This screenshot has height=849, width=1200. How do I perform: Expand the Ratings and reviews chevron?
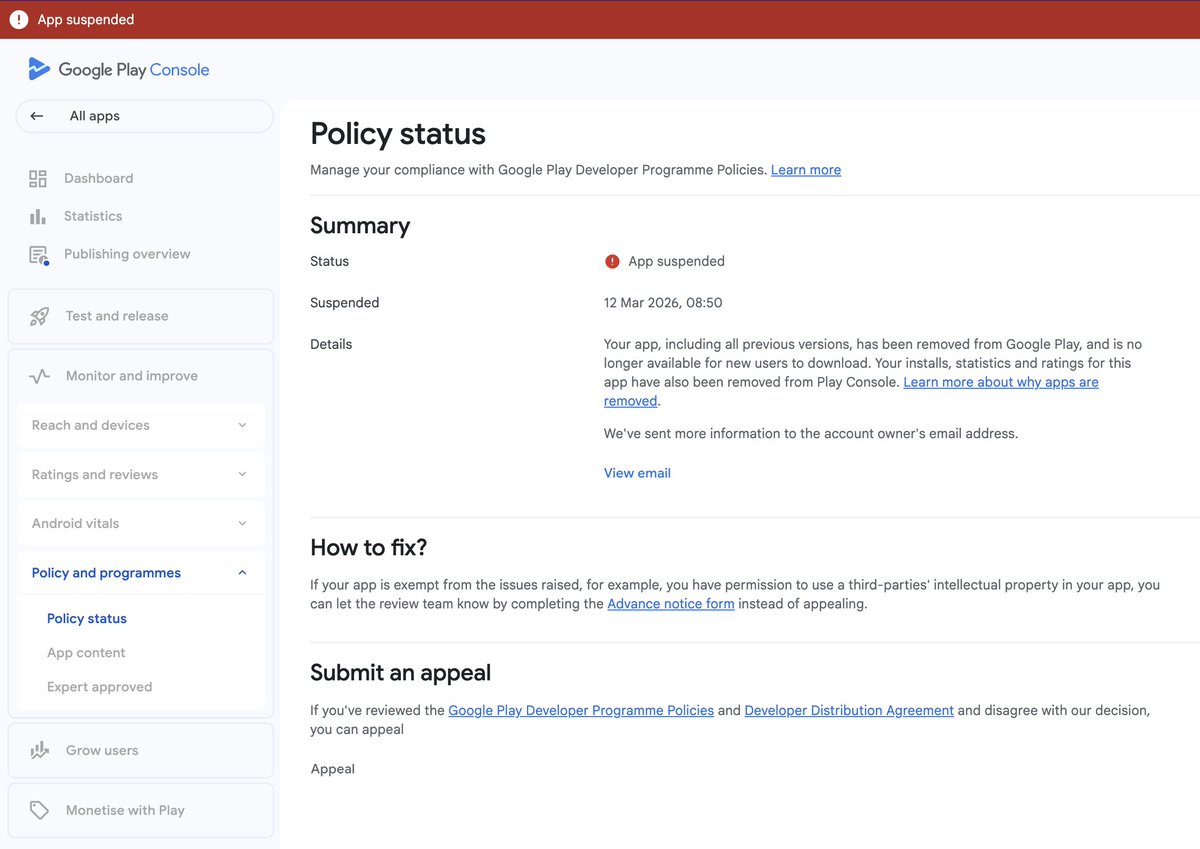tap(242, 474)
